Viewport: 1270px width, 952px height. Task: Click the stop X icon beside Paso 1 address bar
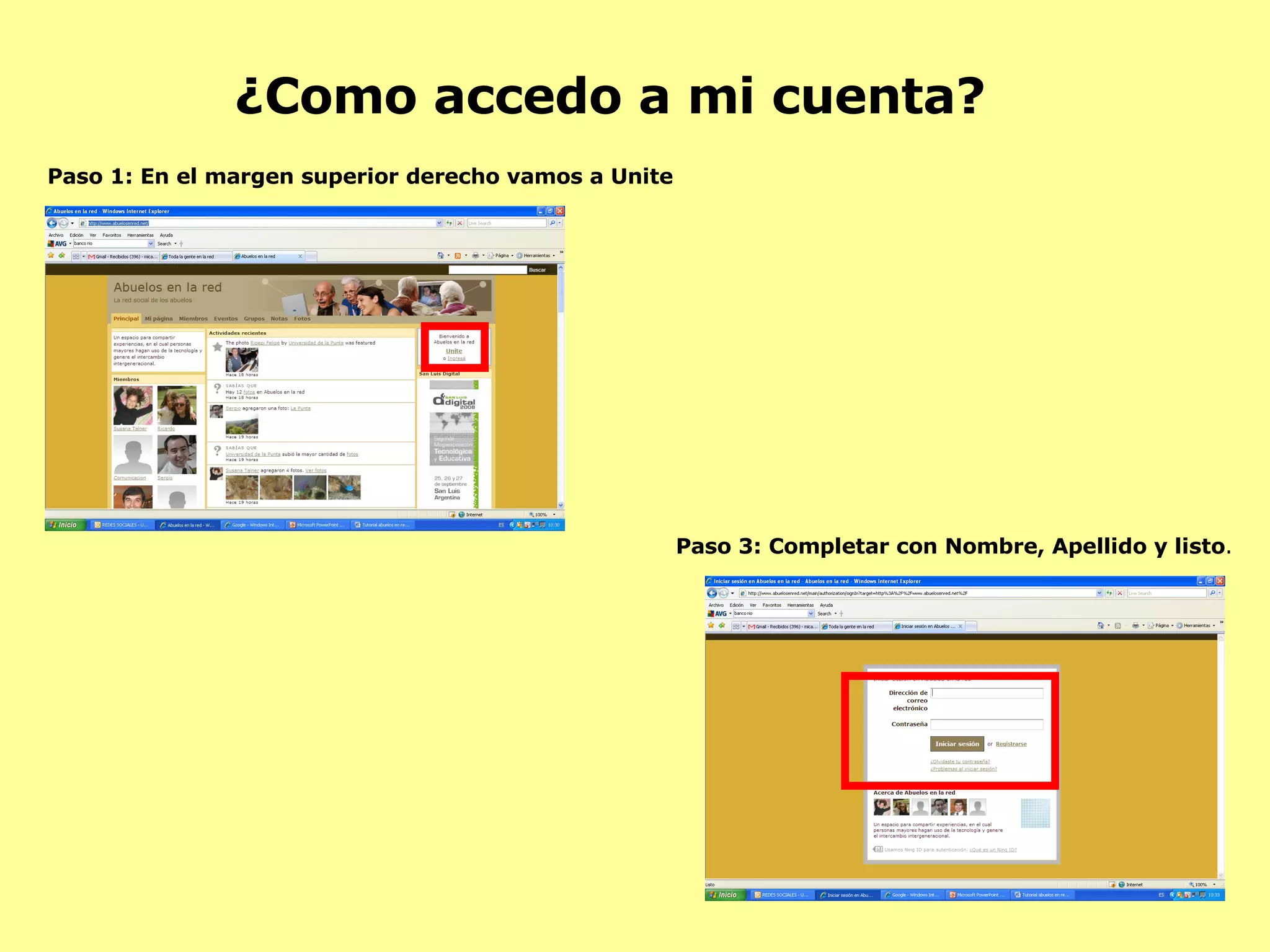[x=460, y=223]
